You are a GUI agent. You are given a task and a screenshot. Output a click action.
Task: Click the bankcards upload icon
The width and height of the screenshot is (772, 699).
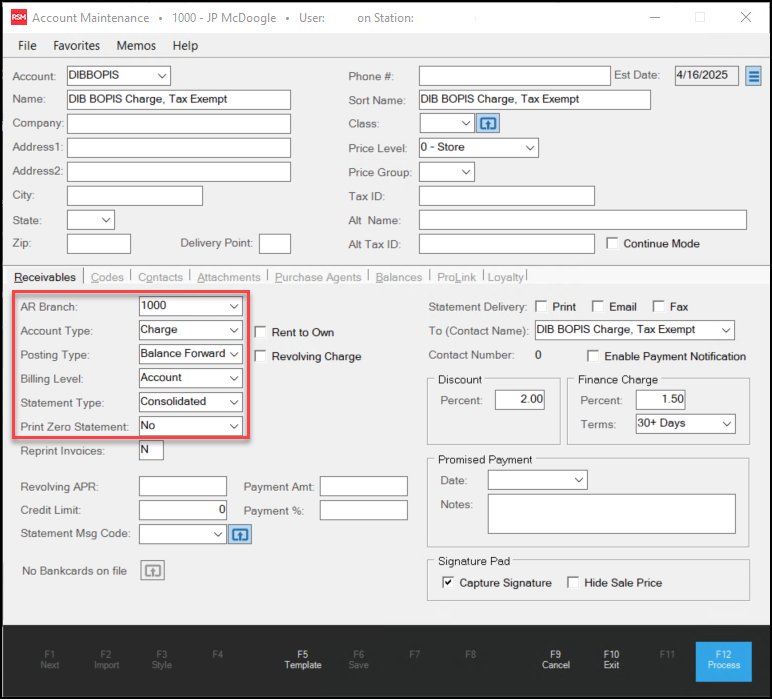tap(152, 570)
